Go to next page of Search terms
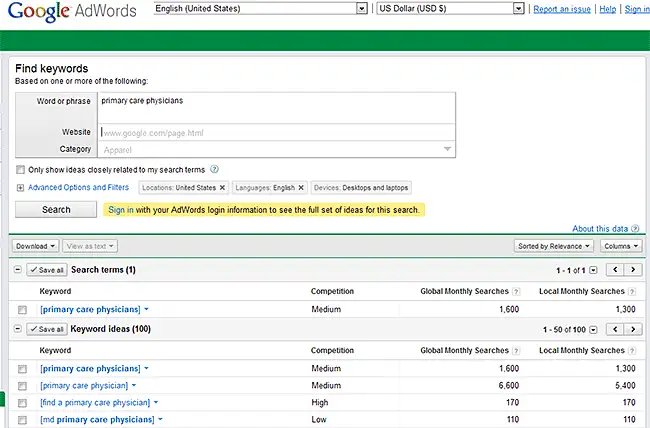The image size is (650, 428). 633,270
